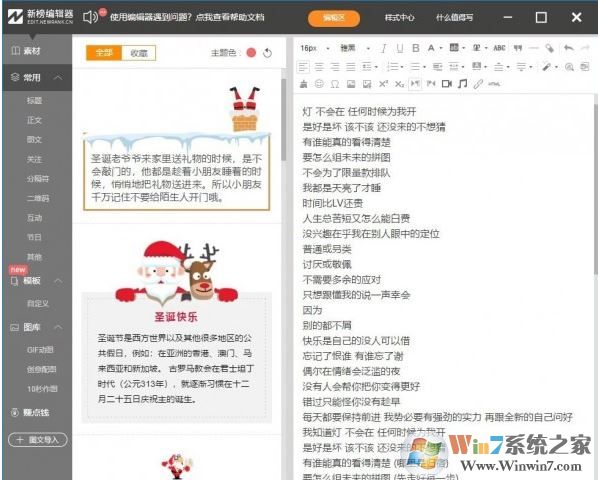Click the line 普通或另类

[x=327, y=249]
